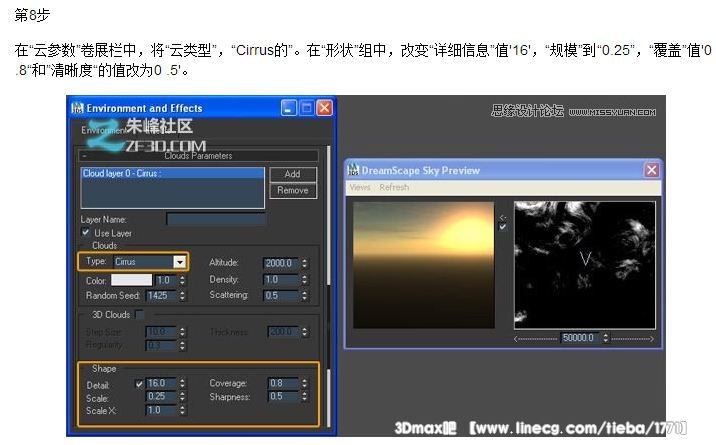Click the sky sunset preview thumbnail
The height and width of the screenshot is (445, 716).
424,265
